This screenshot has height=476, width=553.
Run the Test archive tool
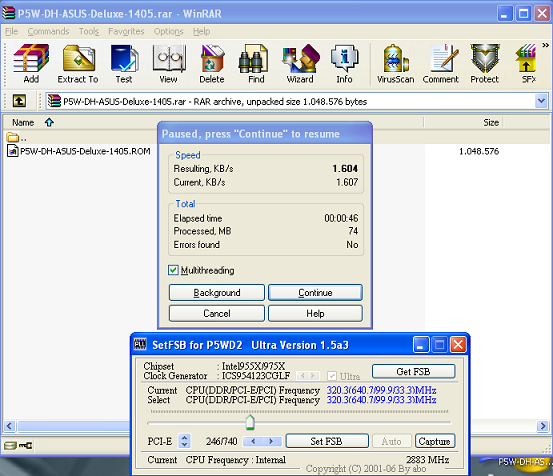tap(124, 63)
